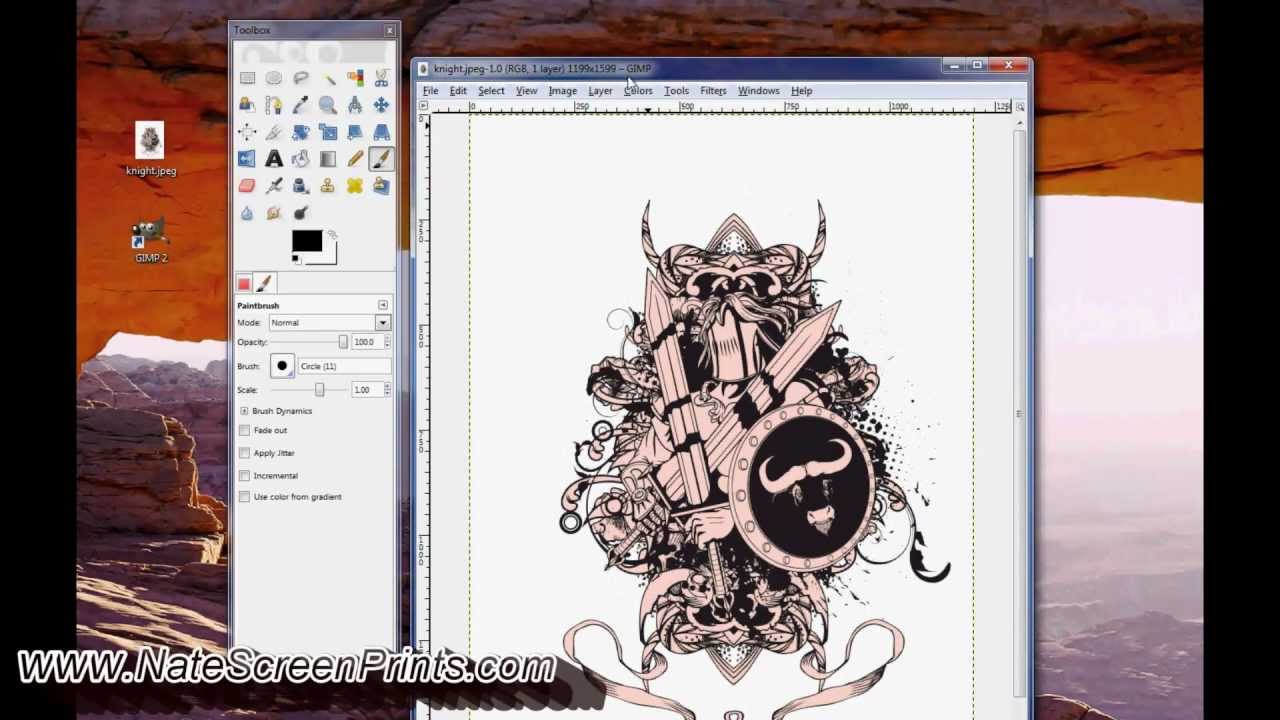Expand the Brush Dynamics section

pos(244,411)
